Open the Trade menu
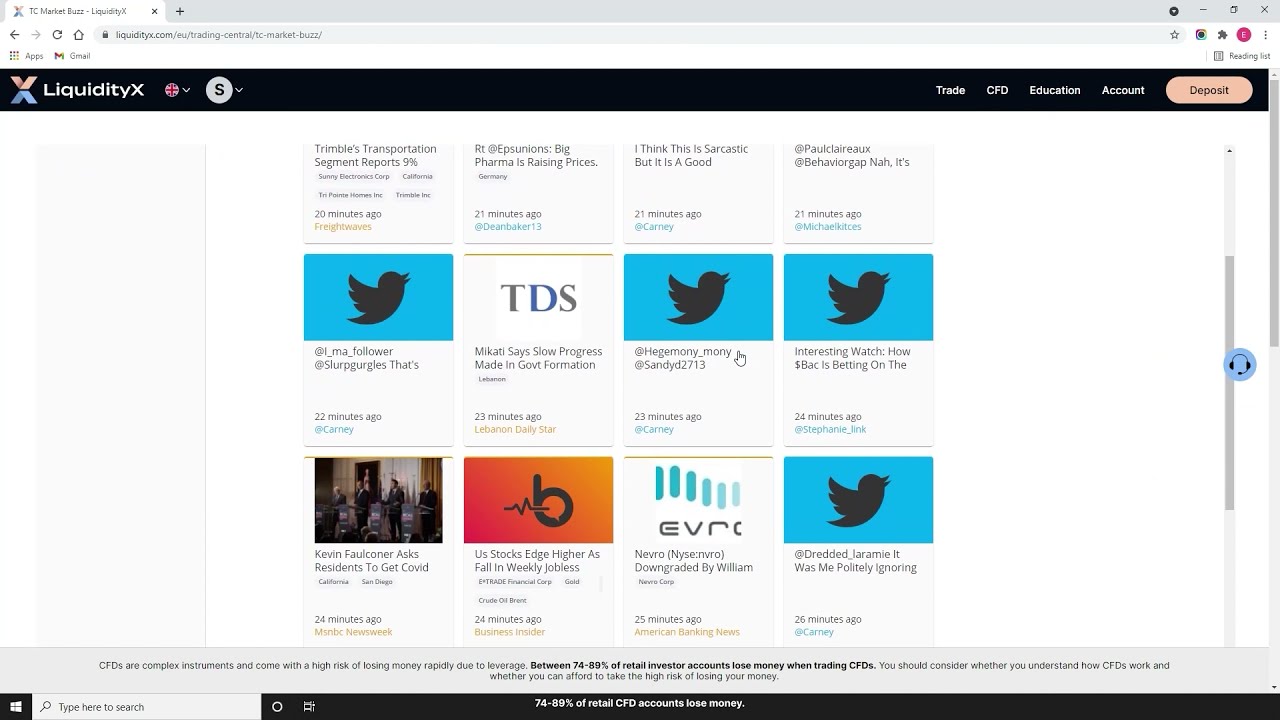Screen dimensions: 1280x720 (950, 90)
